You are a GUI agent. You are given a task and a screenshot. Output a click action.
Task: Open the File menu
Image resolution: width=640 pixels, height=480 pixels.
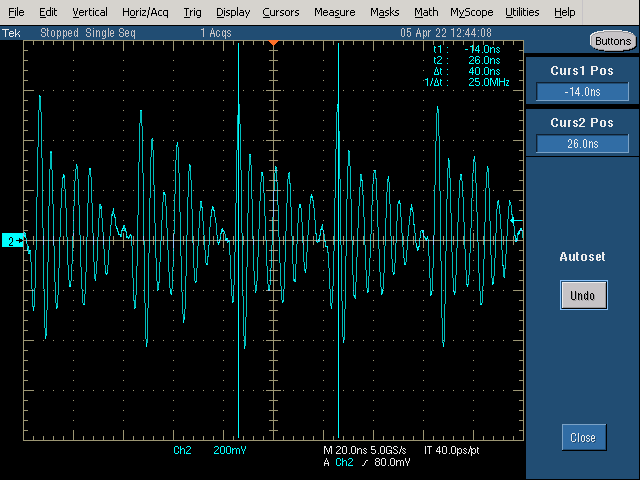tap(16, 12)
